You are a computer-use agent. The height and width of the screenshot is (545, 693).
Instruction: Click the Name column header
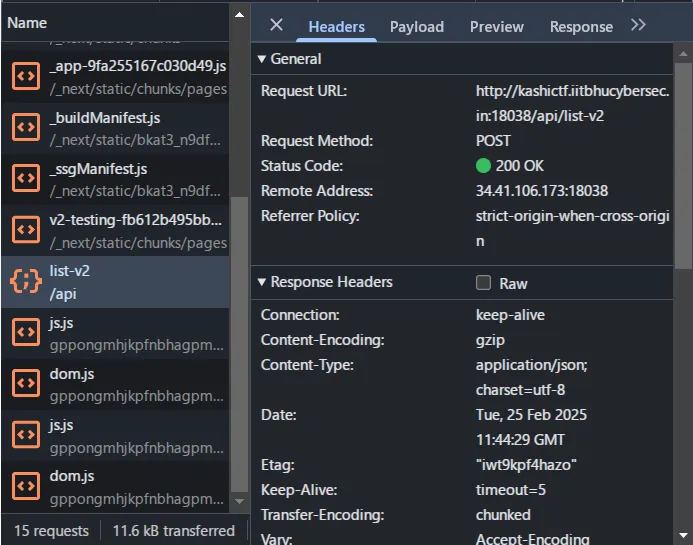(x=27, y=22)
